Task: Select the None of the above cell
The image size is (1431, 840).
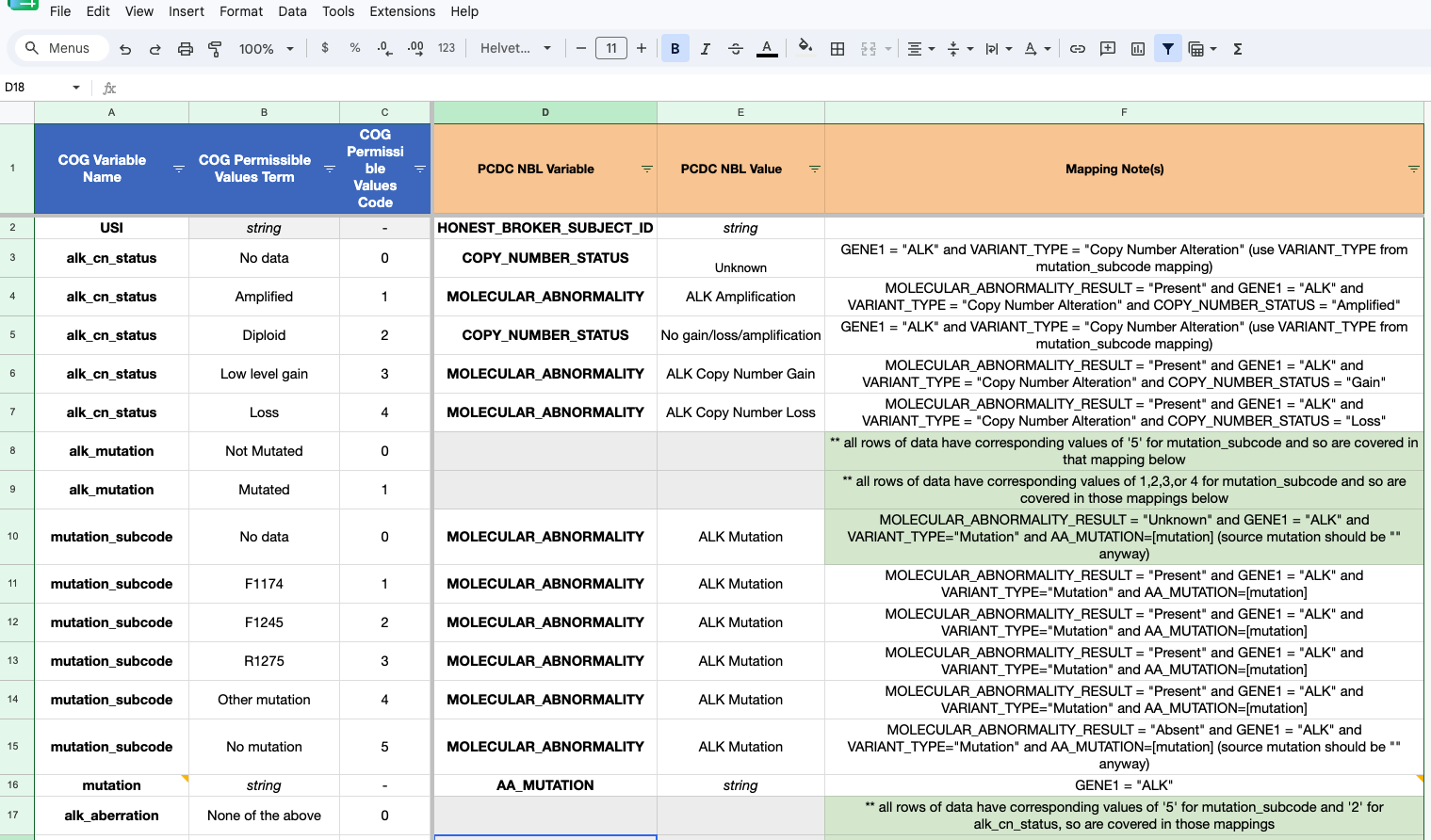Action: click(264, 816)
